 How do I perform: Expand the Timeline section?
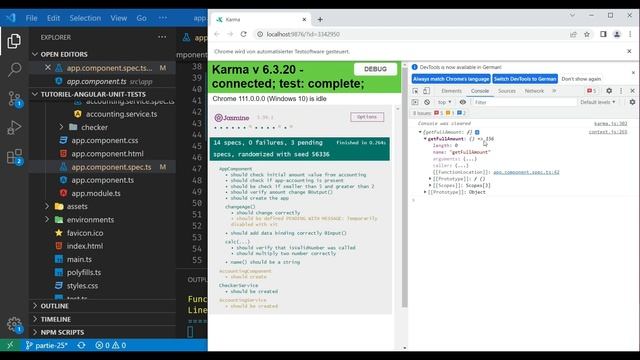coord(35,319)
